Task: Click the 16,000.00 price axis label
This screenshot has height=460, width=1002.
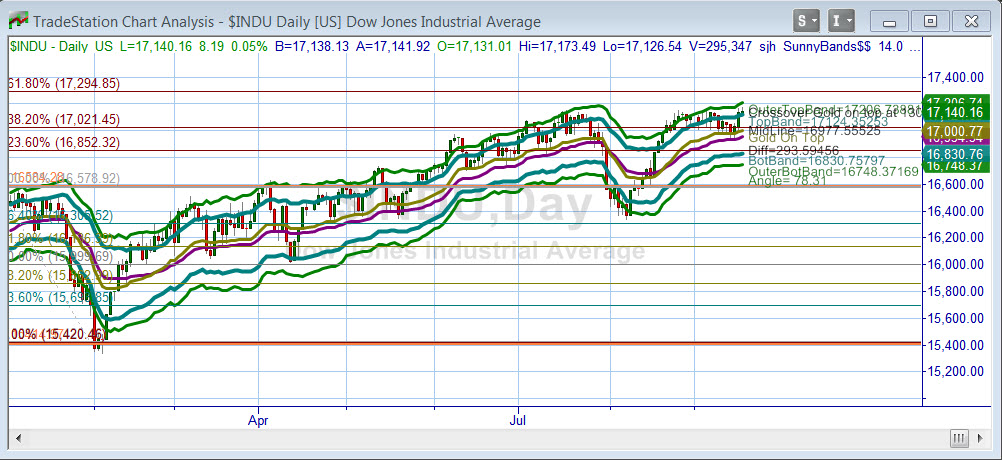Action: pyautogui.click(x=957, y=264)
